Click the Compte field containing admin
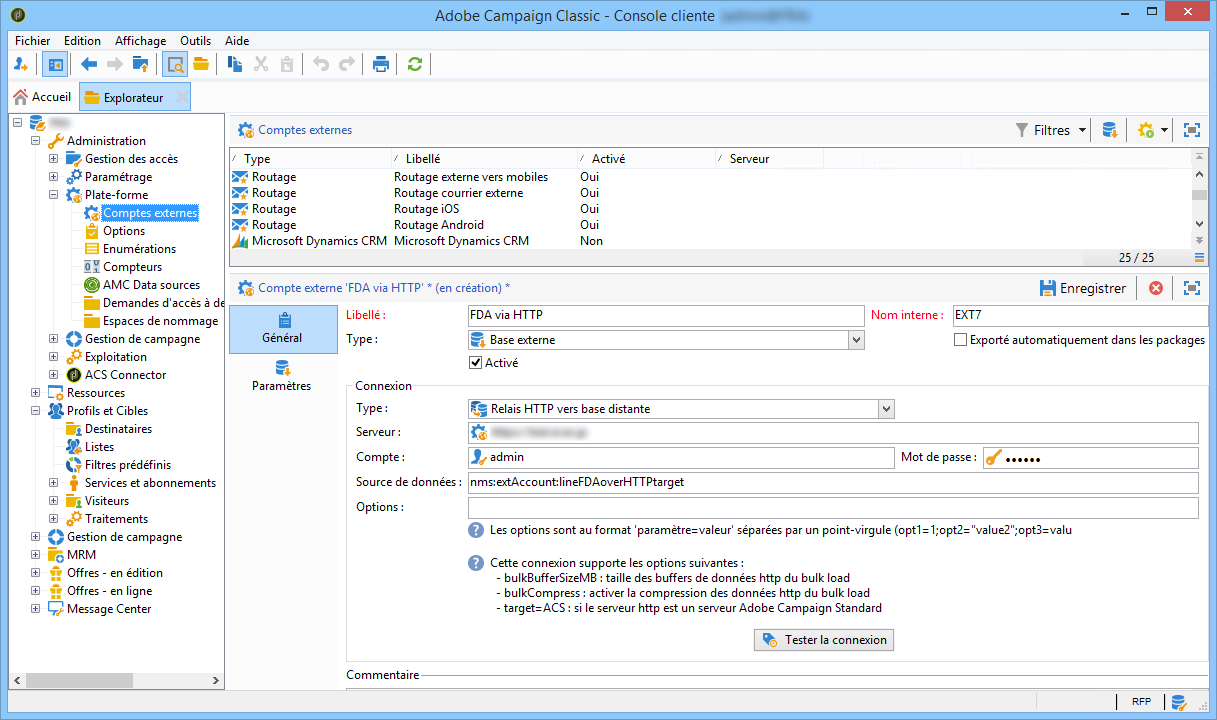The image size is (1217, 720). (x=681, y=458)
